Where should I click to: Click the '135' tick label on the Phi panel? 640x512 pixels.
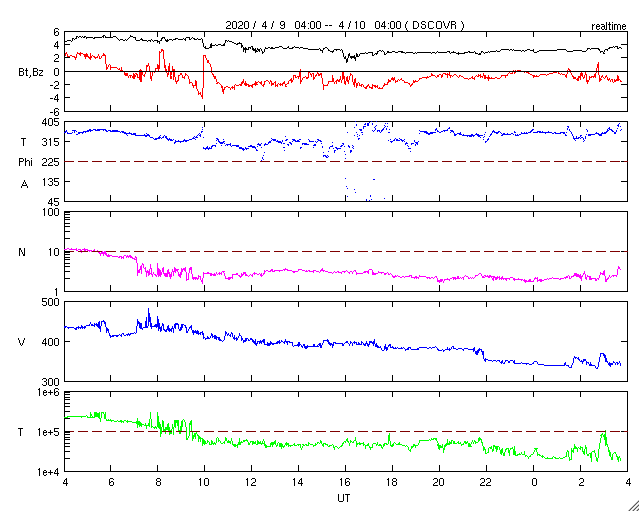click(x=53, y=182)
